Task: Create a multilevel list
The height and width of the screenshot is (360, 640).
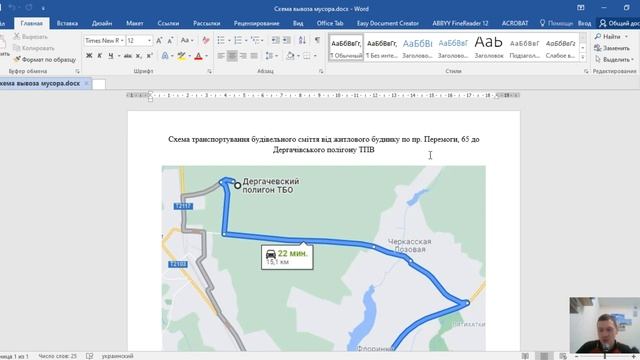Action: pyautogui.click(x=256, y=40)
